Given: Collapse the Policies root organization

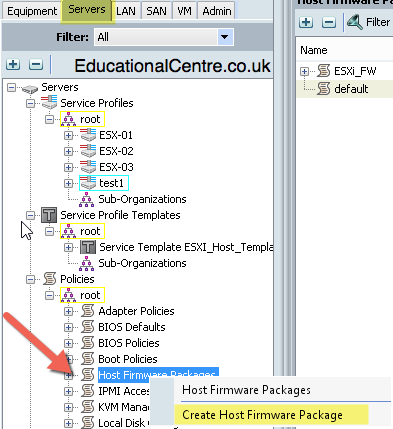Looking at the screenshot, I should [x=49, y=295].
